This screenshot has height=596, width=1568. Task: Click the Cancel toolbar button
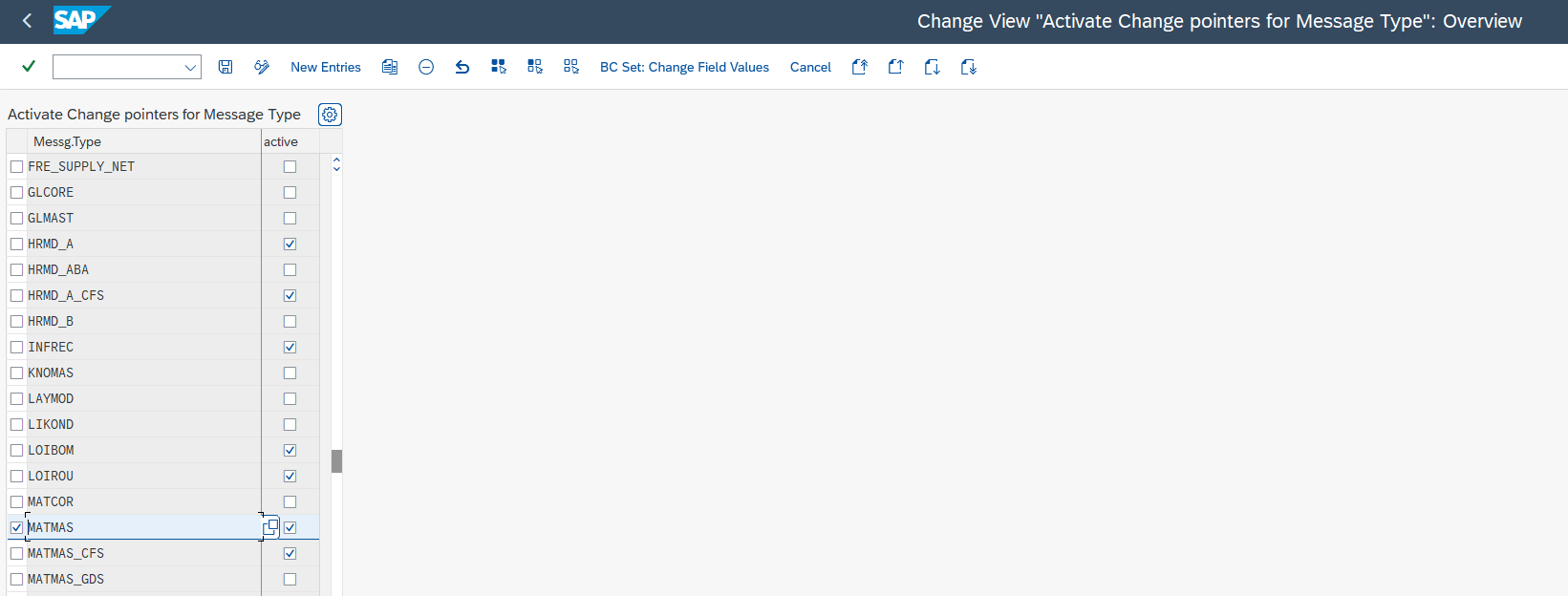[x=810, y=67]
